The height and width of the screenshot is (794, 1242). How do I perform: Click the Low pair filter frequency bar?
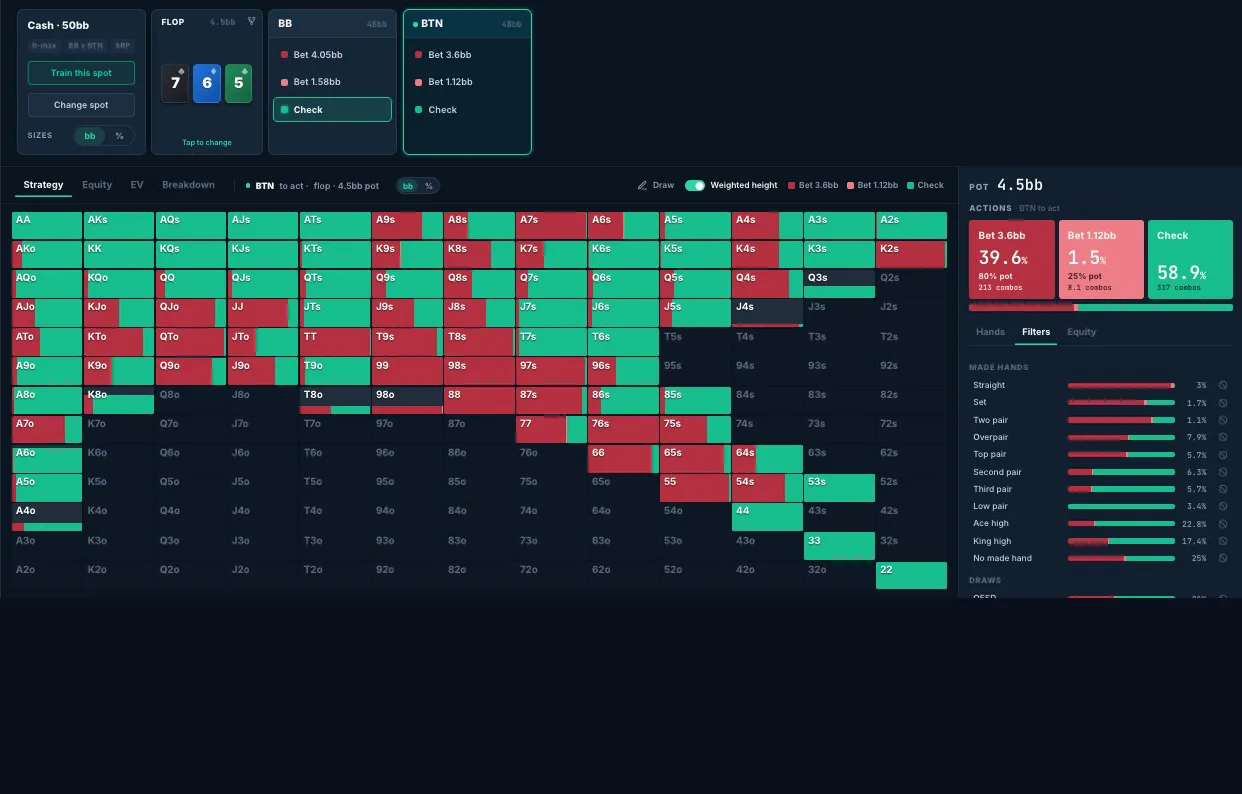(x=1121, y=507)
